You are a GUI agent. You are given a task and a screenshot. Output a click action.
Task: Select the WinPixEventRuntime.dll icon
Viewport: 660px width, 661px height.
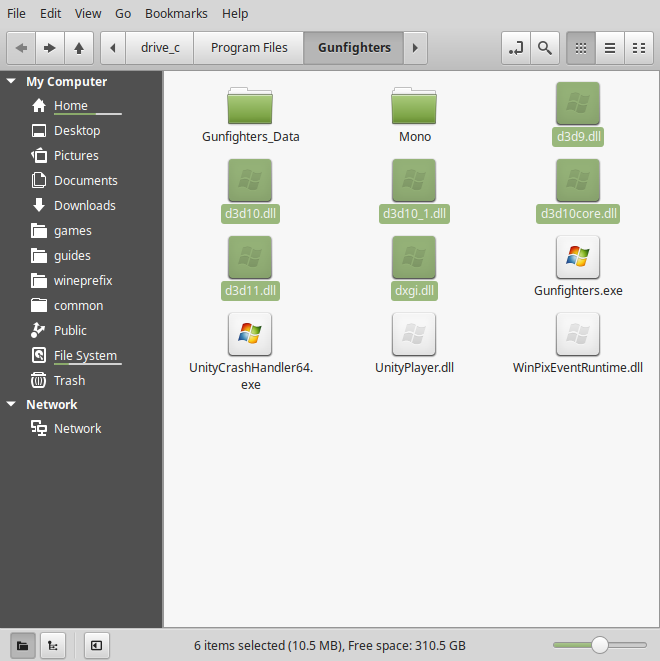578,334
